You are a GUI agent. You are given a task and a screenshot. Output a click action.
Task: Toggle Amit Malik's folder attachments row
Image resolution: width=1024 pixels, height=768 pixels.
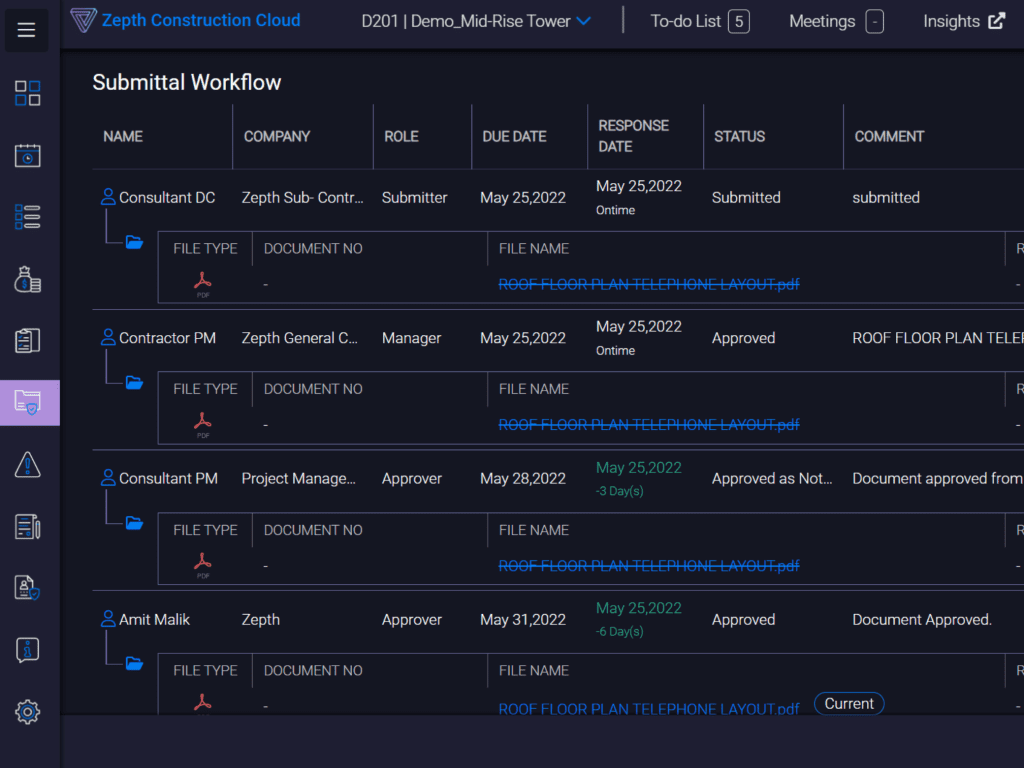pos(134,663)
